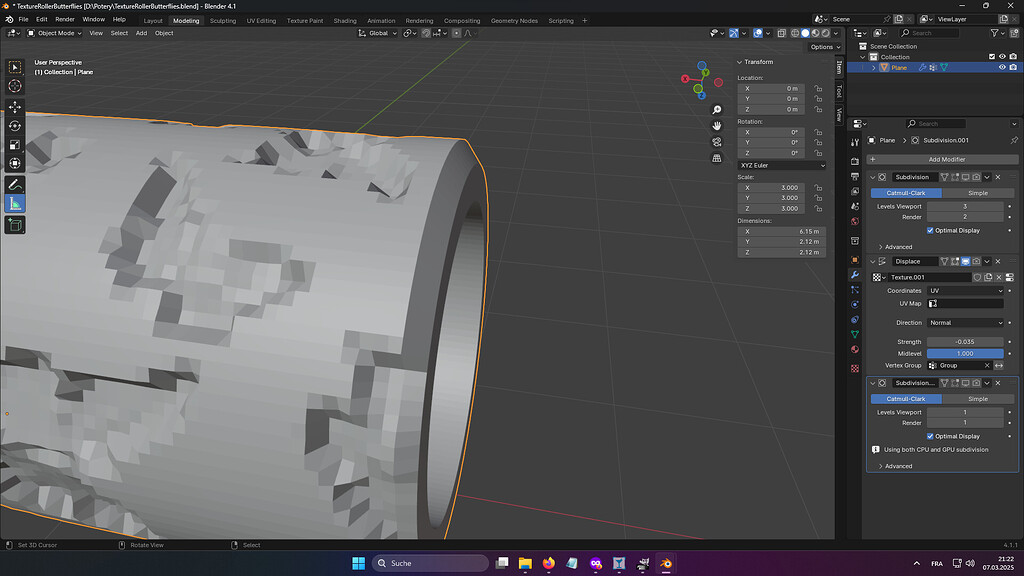The height and width of the screenshot is (576, 1024).
Task: Open the File menu
Action: (x=23, y=20)
